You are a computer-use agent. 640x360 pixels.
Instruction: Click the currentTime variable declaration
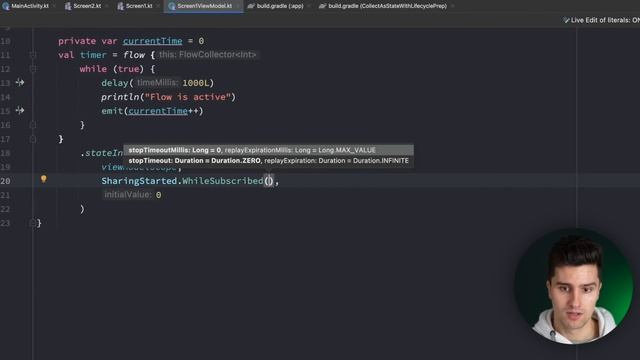click(153, 41)
